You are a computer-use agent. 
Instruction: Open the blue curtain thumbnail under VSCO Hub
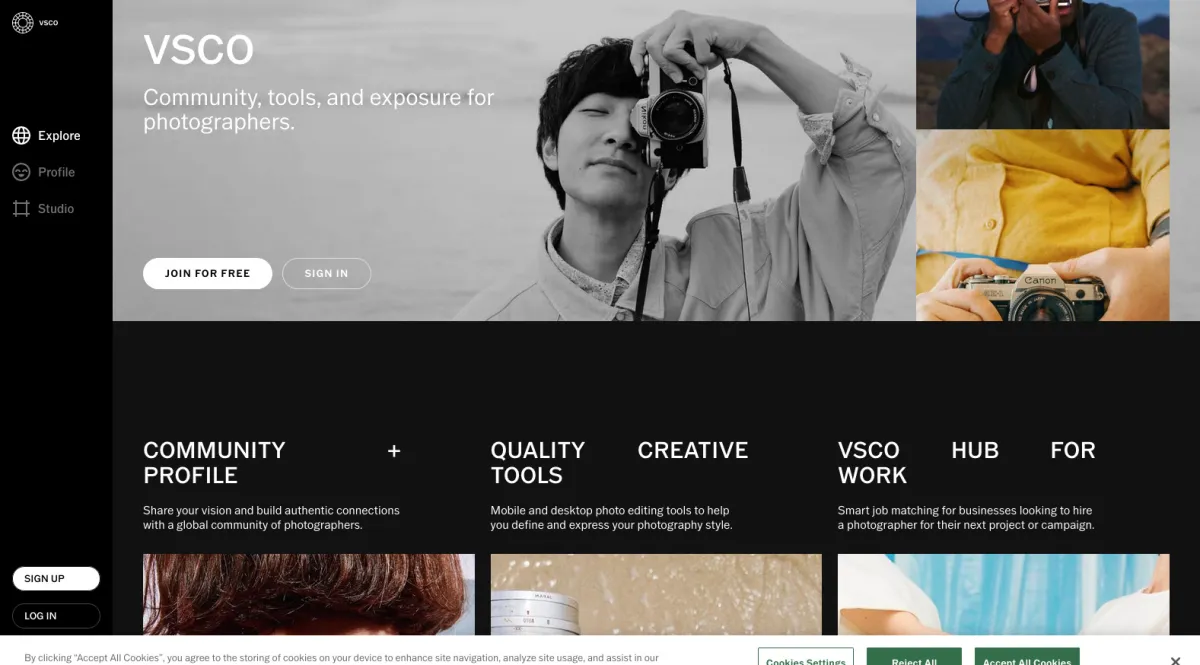pos(1003,595)
